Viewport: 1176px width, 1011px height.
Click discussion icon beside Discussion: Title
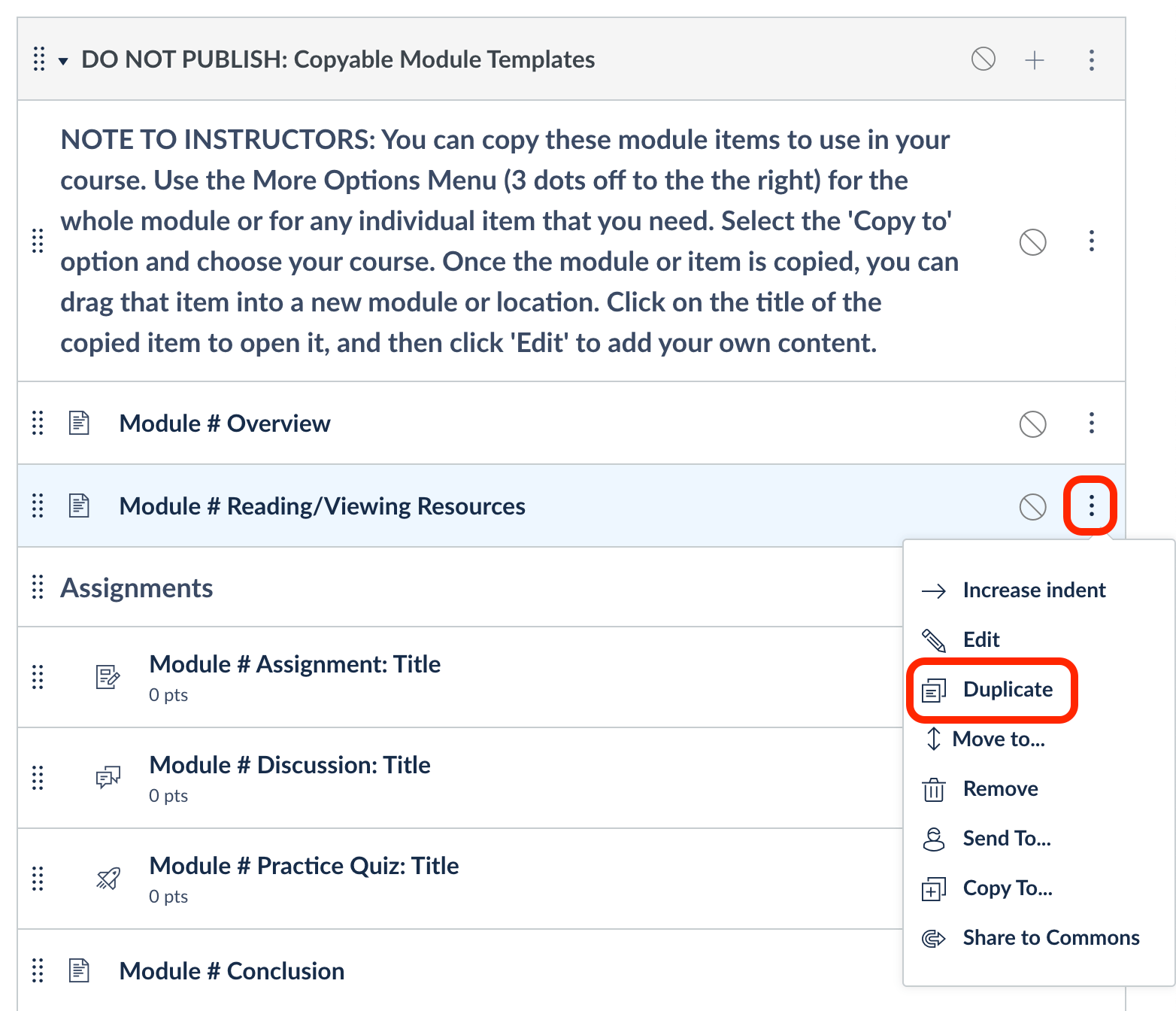pos(108,777)
